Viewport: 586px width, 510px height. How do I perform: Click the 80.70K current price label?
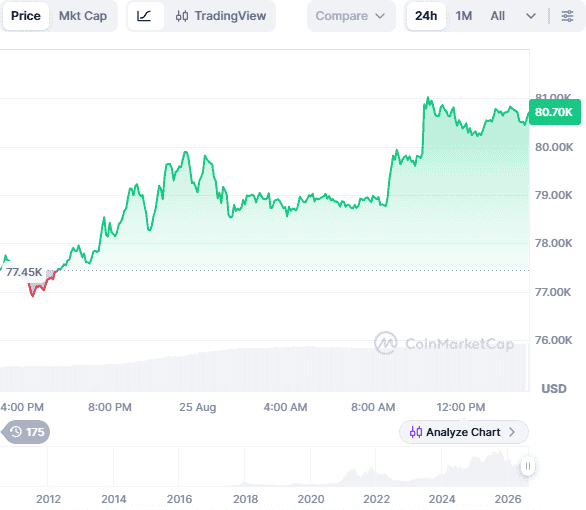point(555,112)
